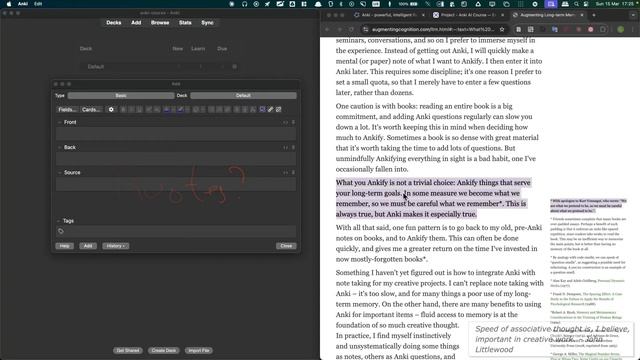The width and height of the screenshot is (640, 360).
Task: Click the purple icon before the paperclip
Action: click(x=262, y=109)
